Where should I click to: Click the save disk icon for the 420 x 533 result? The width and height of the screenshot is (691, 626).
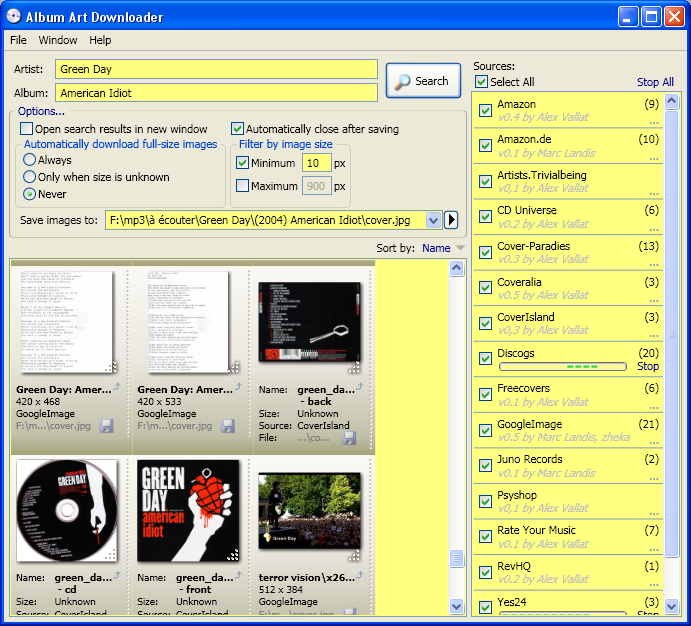pos(227,426)
